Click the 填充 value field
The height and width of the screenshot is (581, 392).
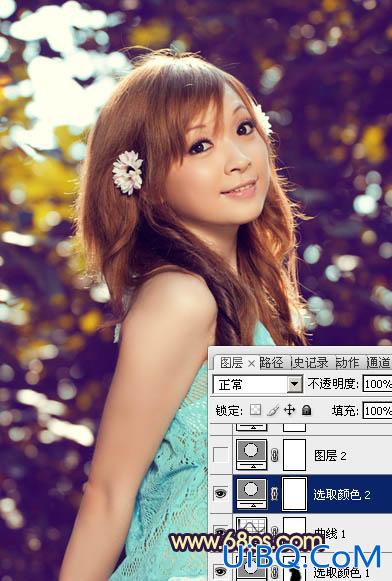pyautogui.click(x=377, y=411)
